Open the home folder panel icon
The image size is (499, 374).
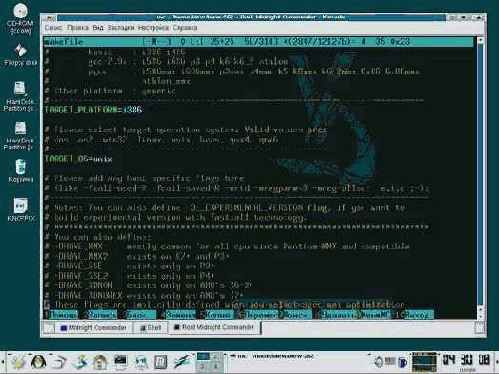[100, 362]
